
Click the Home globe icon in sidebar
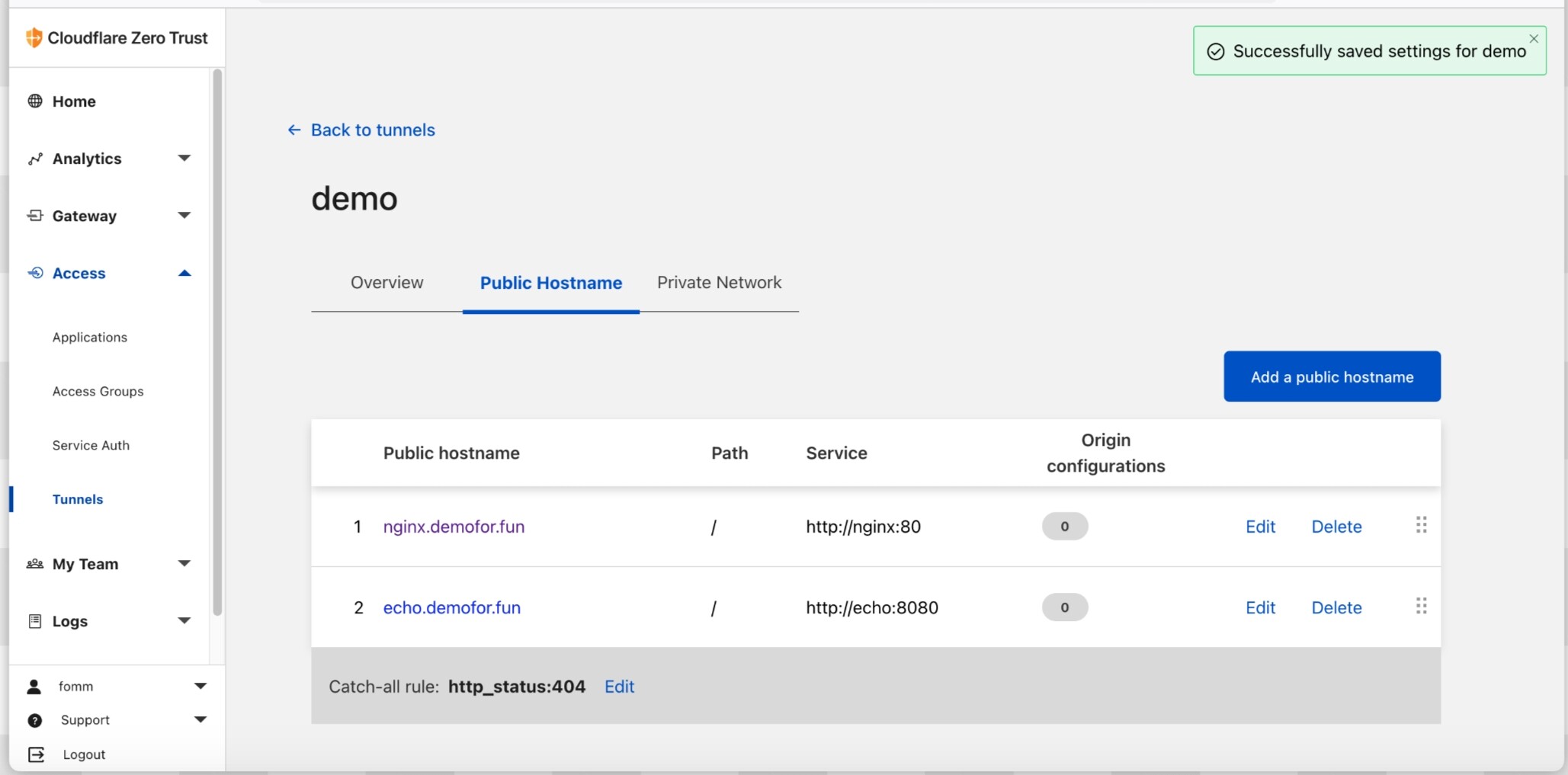(35, 101)
